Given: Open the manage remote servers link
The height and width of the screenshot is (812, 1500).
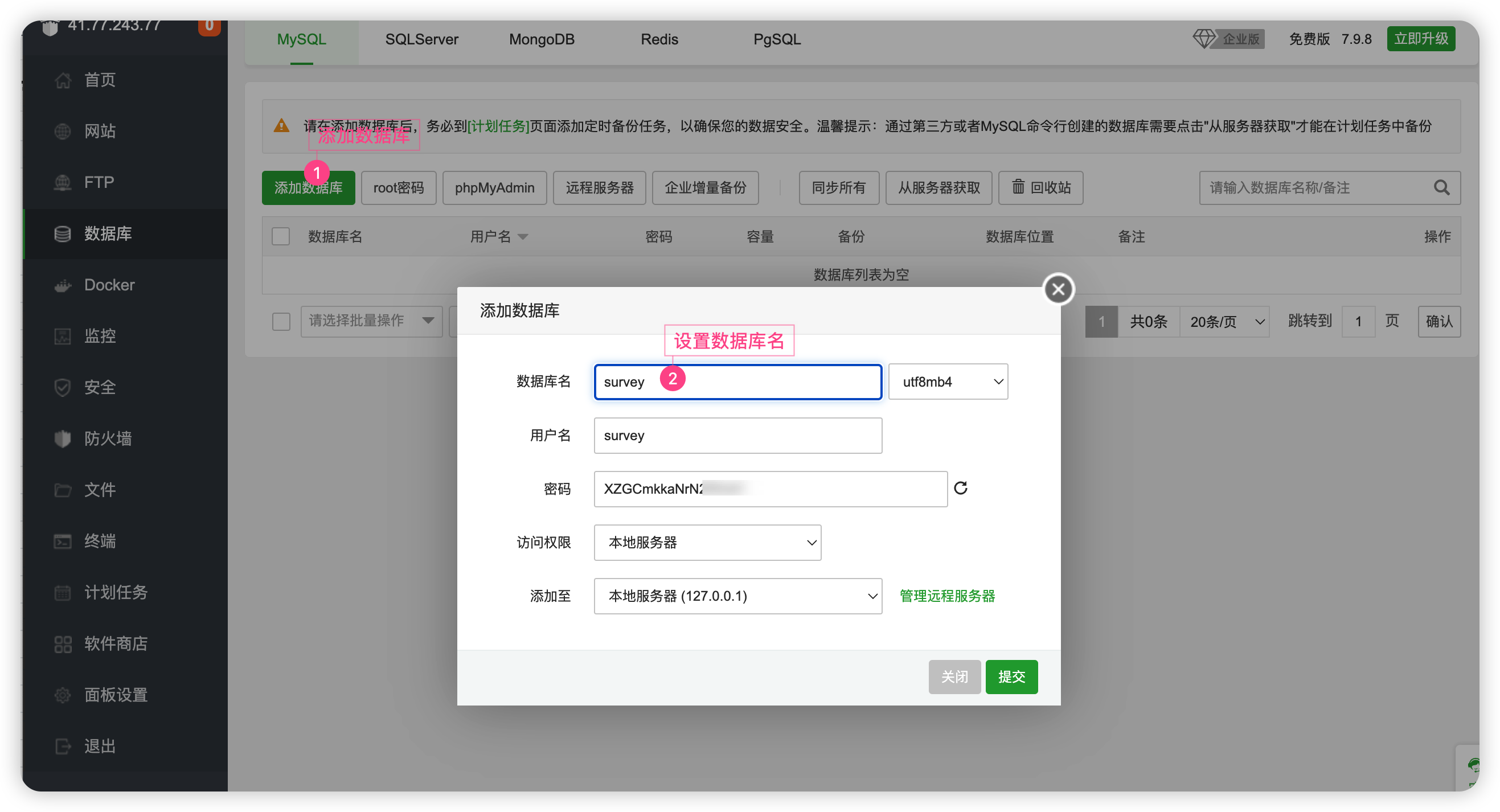Looking at the screenshot, I should (947, 596).
